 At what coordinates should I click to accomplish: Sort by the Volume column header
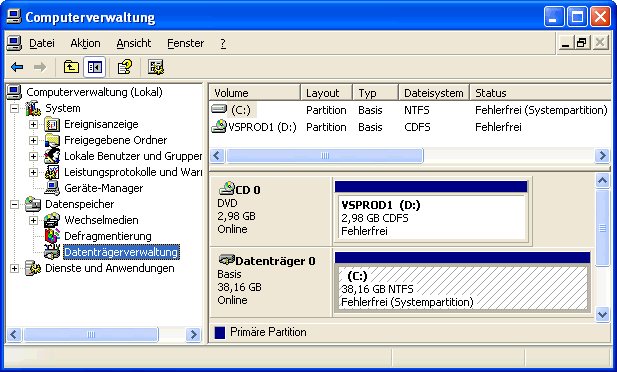point(255,93)
